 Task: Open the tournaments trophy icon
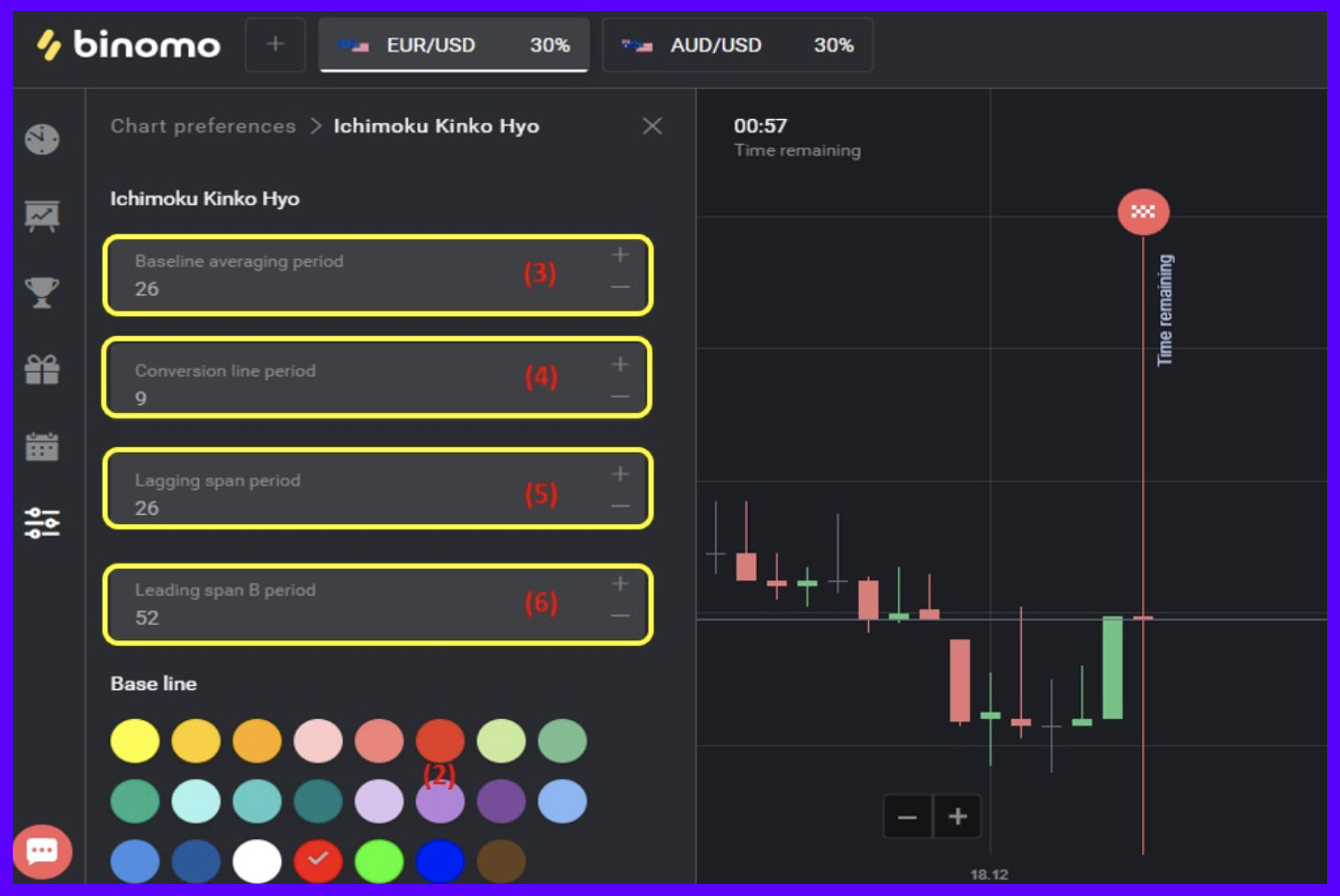[x=41, y=291]
